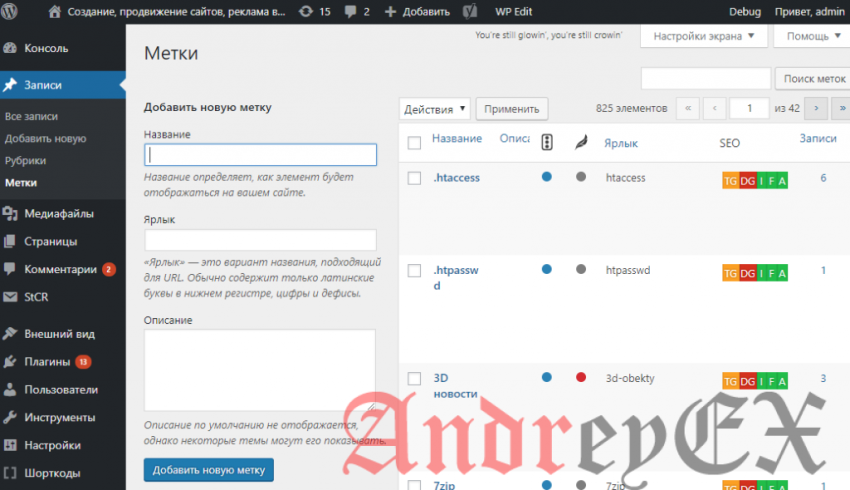Go to next page of tags
Viewport: 850px width, 490px height.
(816, 108)
